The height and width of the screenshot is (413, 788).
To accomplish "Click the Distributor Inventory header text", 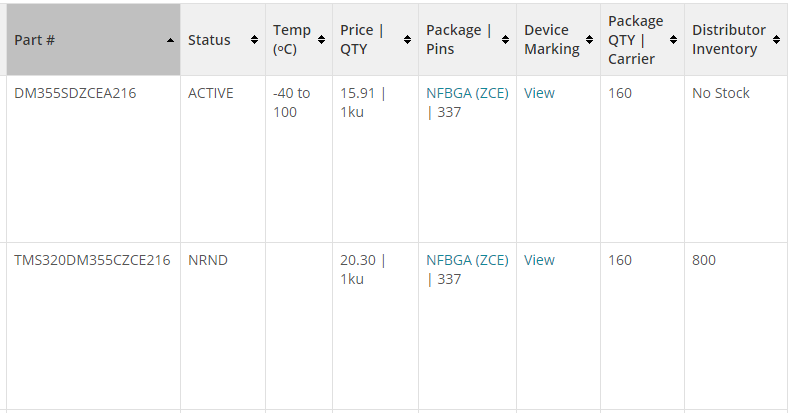I will 729,40.
